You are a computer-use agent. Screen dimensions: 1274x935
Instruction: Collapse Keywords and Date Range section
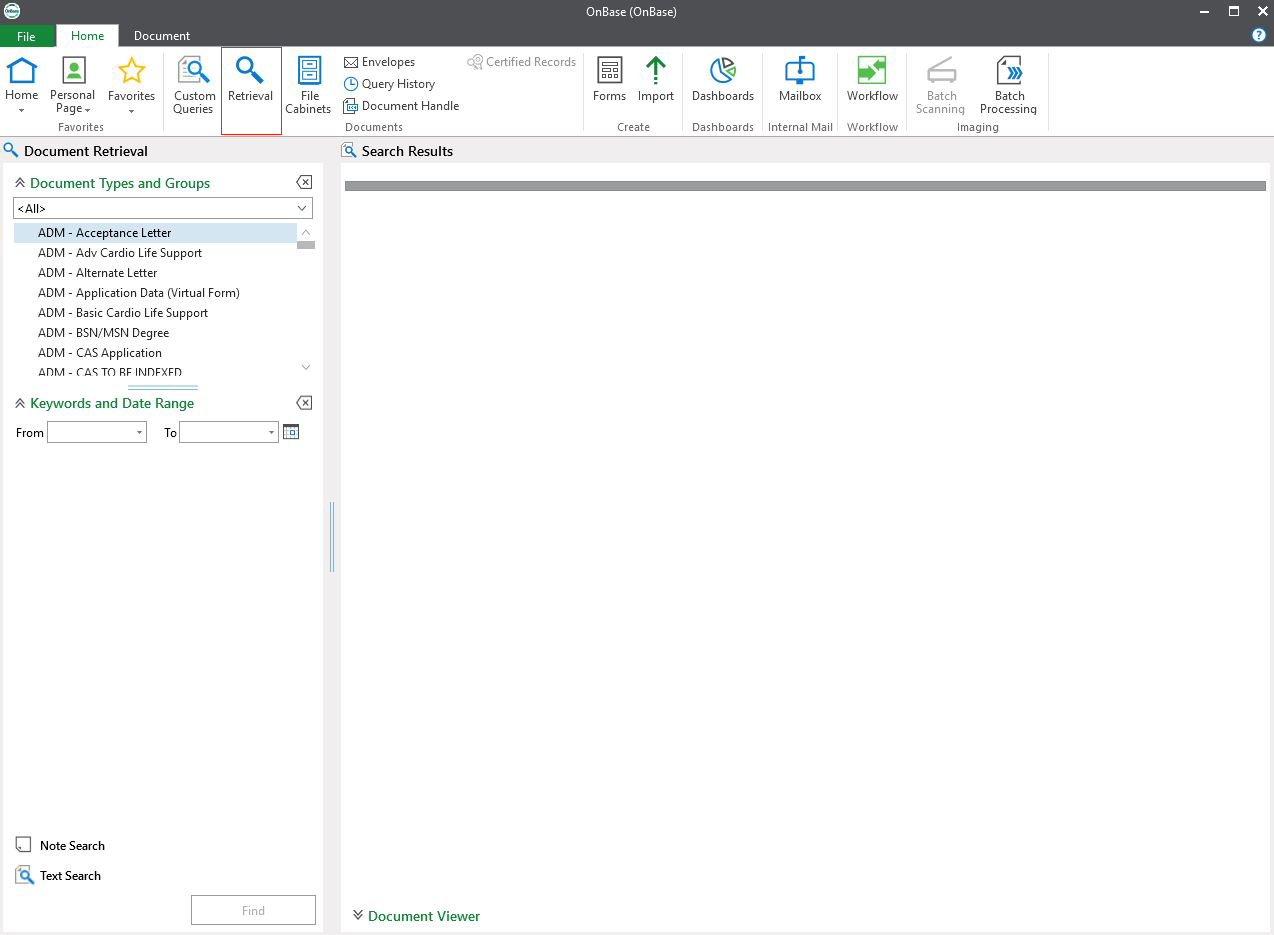click(20, 403)
